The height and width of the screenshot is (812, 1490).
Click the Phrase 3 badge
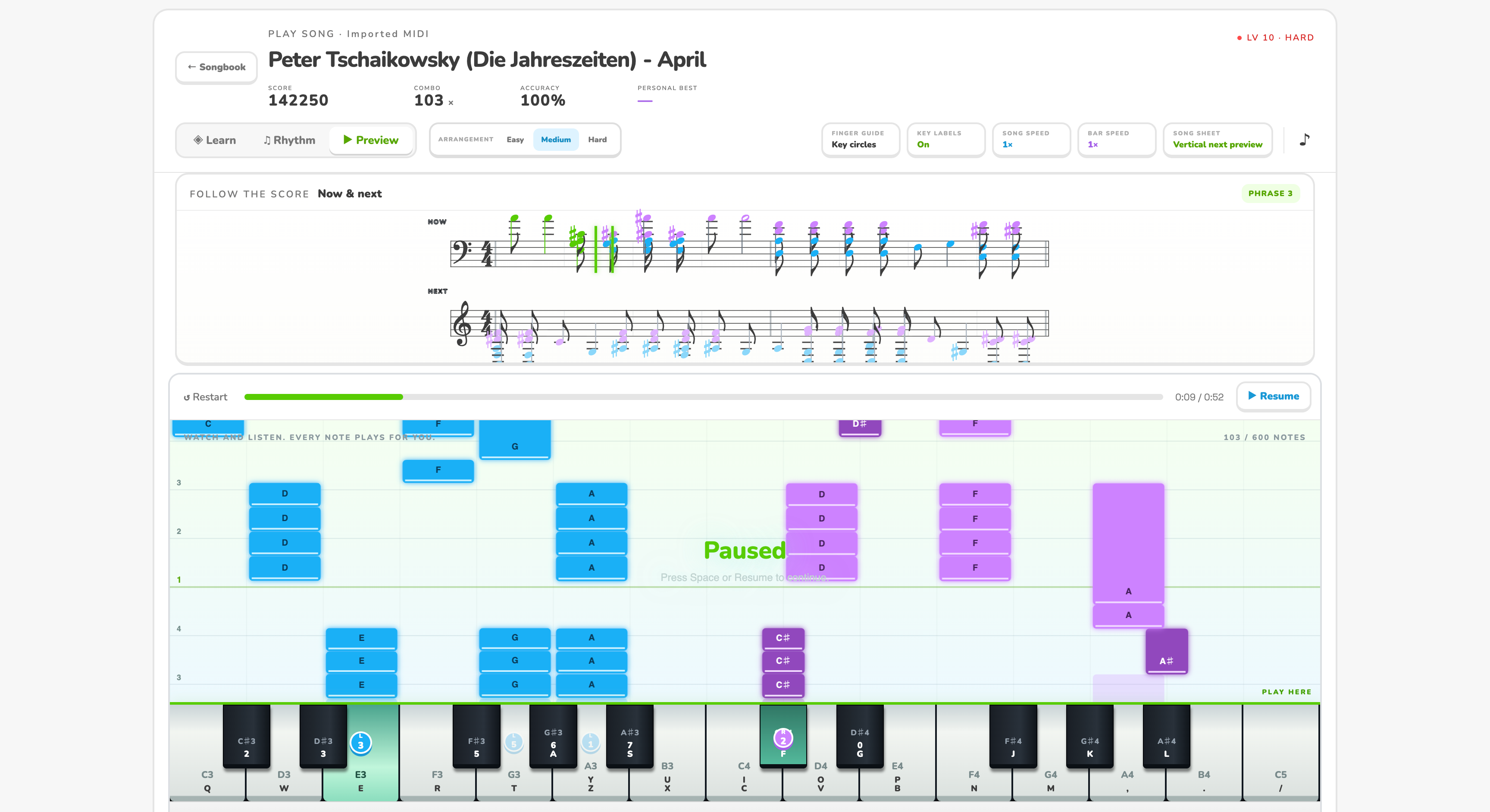[1270, 193]
